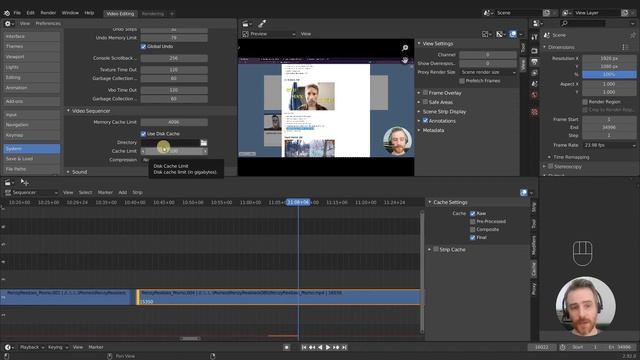Select the Save & Load preferences category
The image size is (640, 360).
(x=32, y=159)
